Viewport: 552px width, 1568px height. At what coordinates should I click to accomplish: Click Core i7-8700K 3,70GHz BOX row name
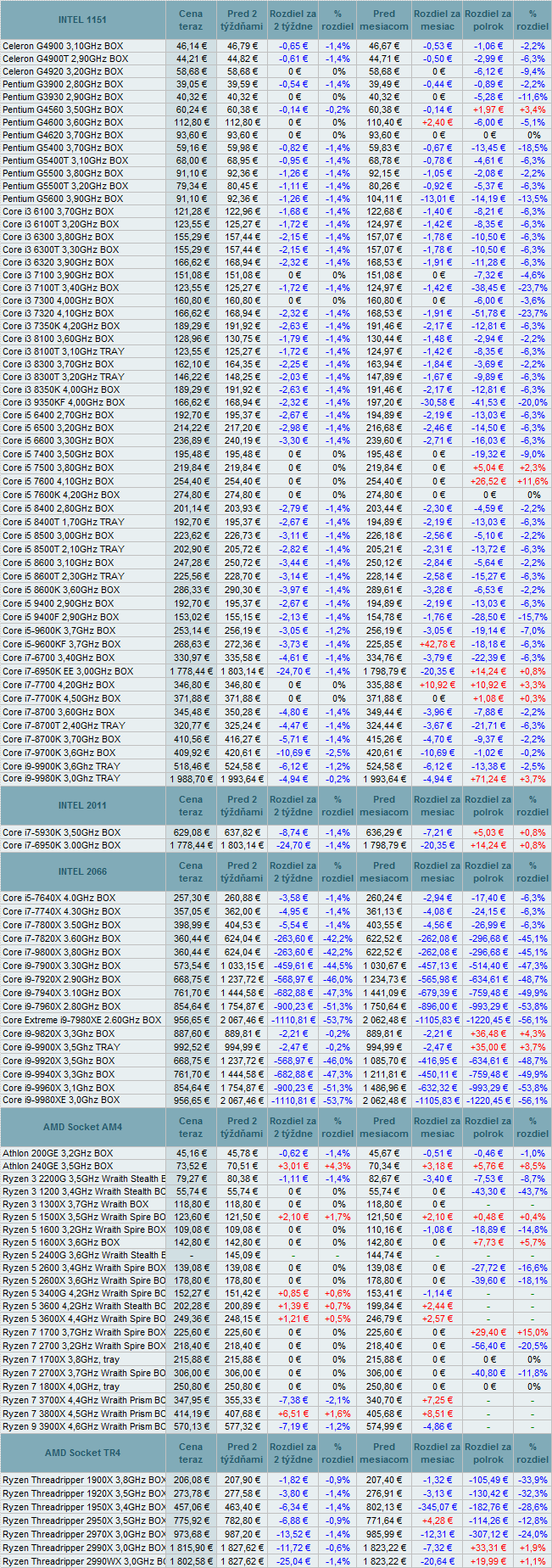61,739
